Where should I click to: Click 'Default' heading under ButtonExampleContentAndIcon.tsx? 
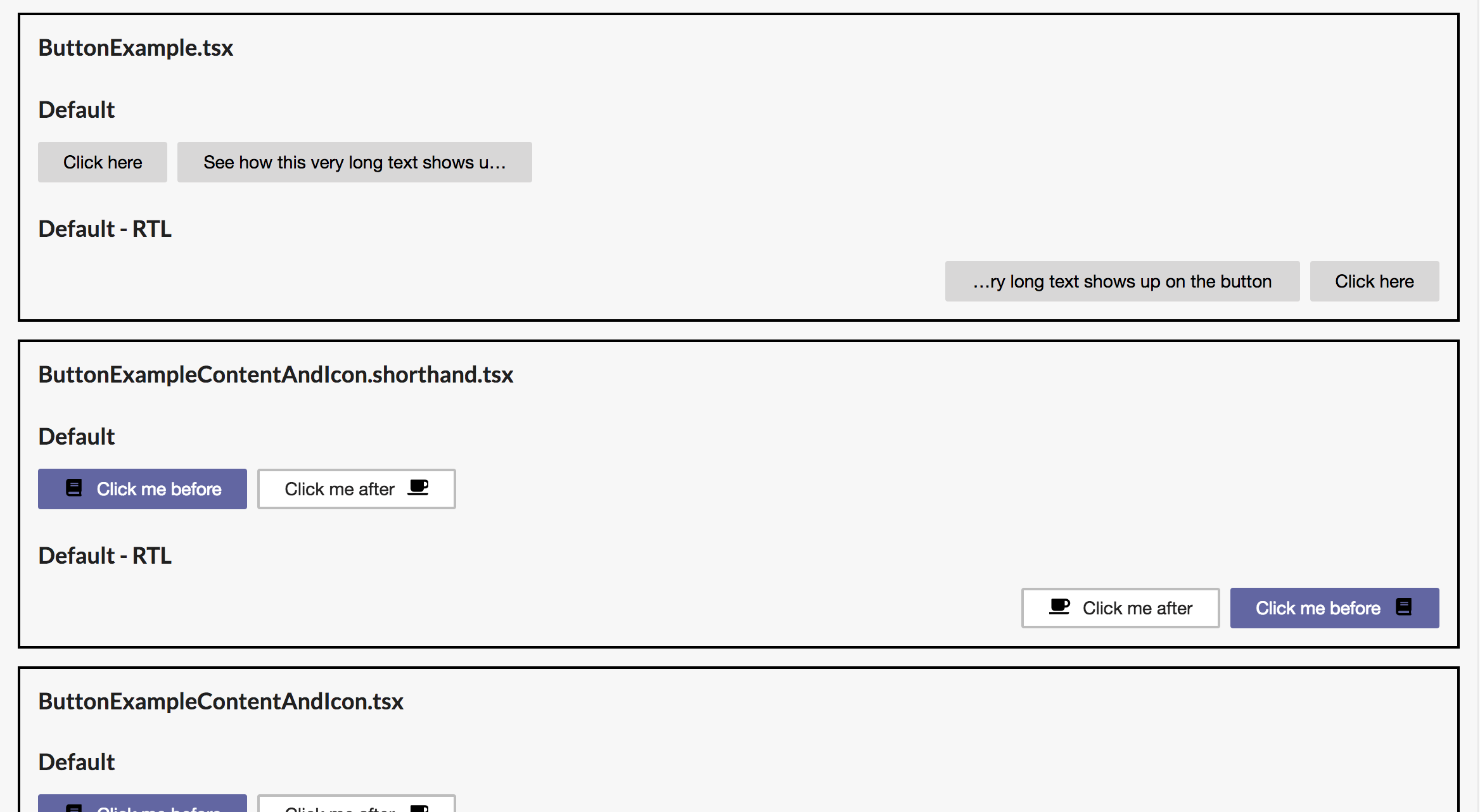point(77,762)
